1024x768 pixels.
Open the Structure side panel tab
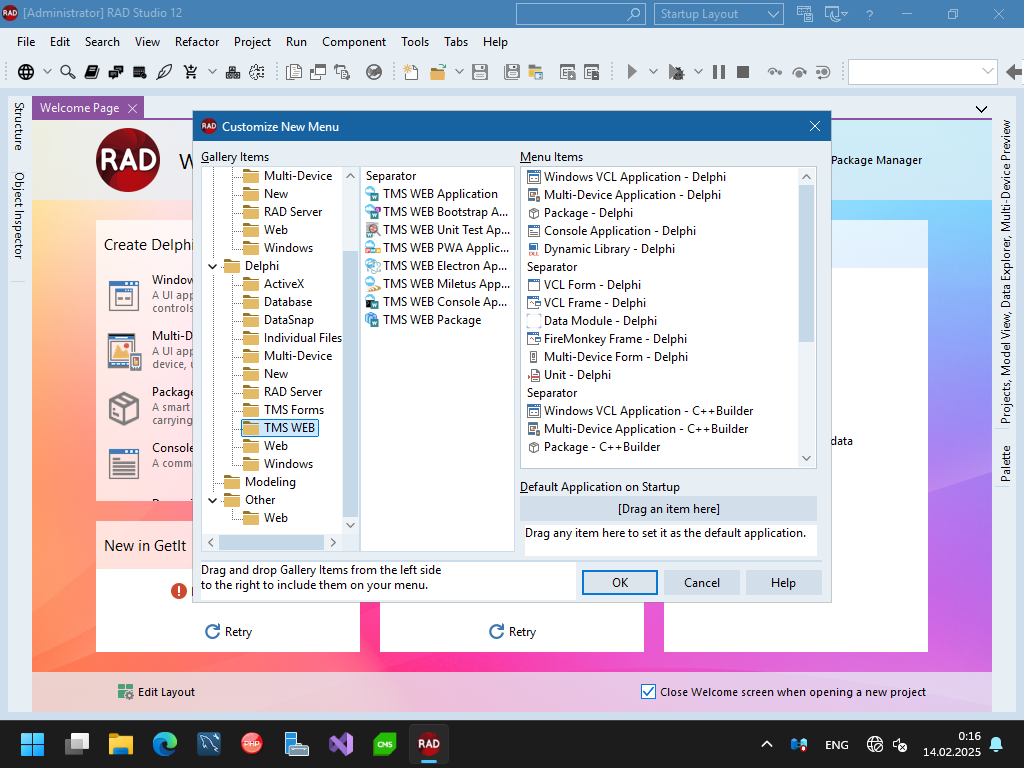pos(18,126)
